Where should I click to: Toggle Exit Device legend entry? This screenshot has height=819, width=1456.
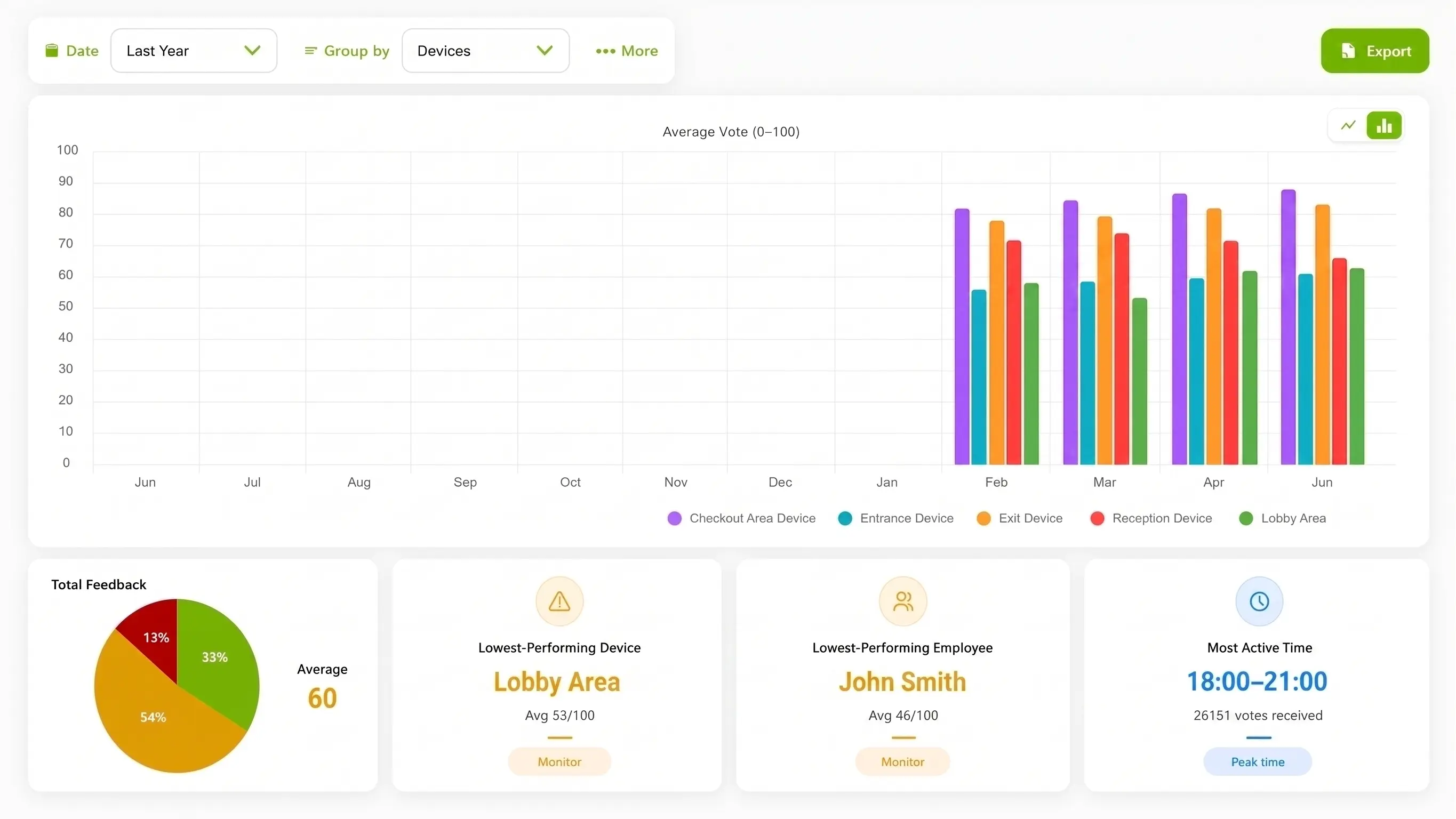[x=1020, y=518]
